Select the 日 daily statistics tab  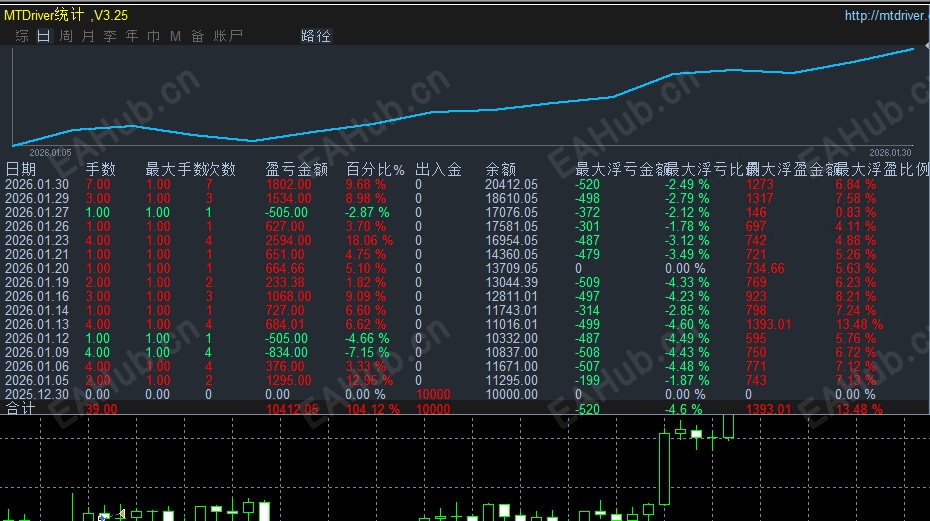tap(44, 36)
